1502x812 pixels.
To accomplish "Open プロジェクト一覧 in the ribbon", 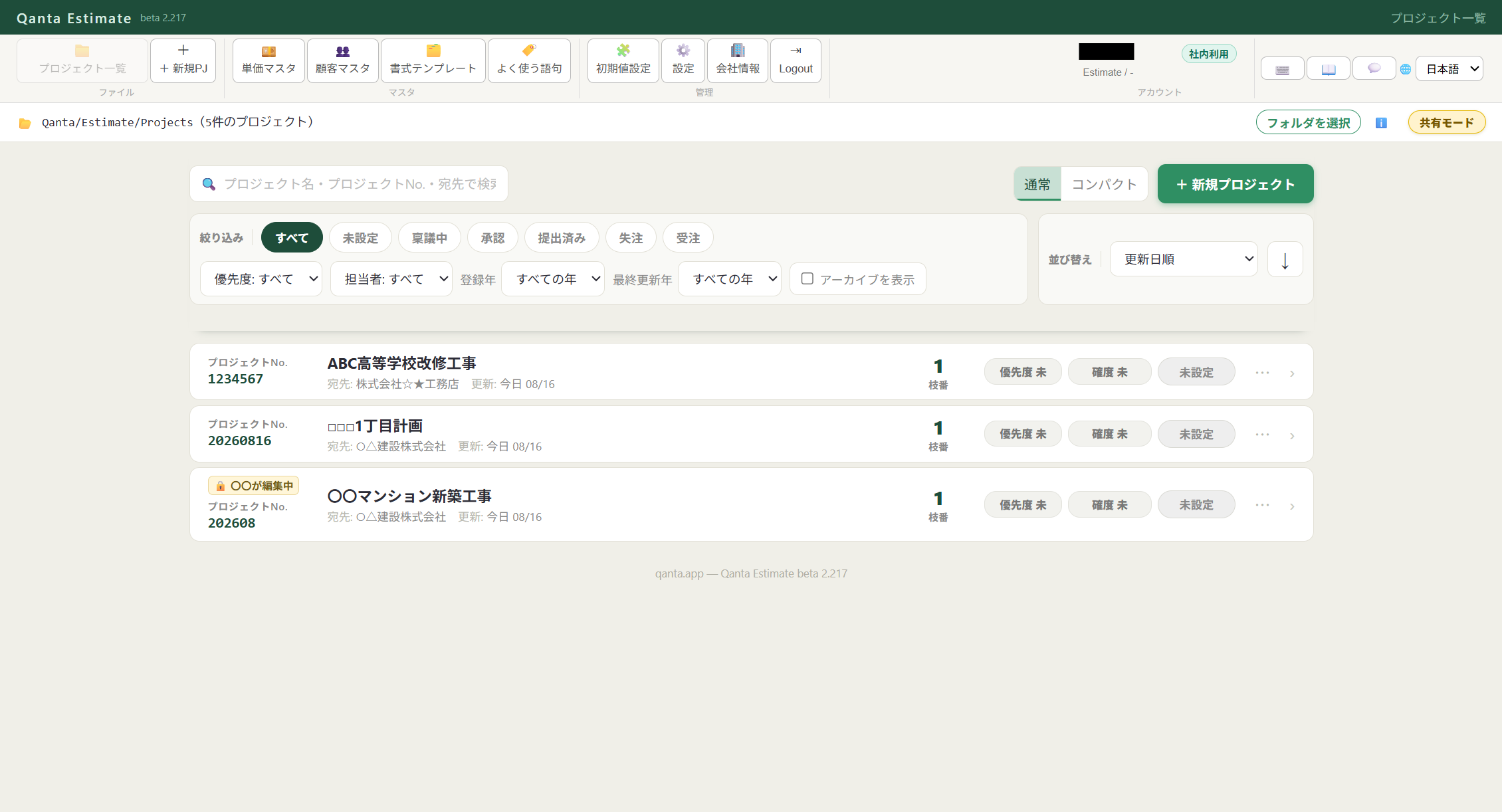I will [82, 60].
